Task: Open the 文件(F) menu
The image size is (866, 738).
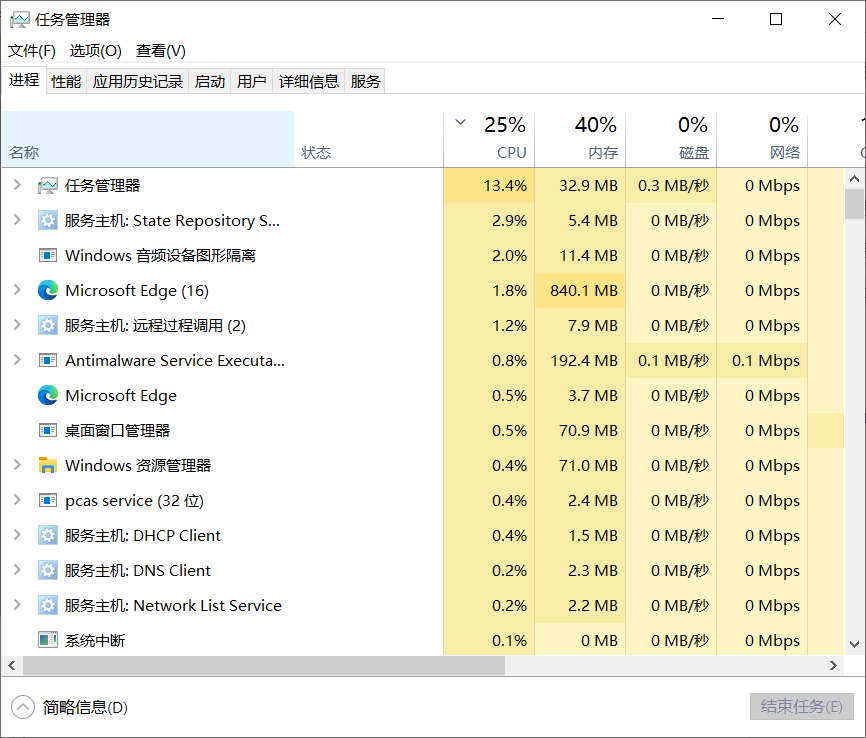Action: [x=31, y=51]
